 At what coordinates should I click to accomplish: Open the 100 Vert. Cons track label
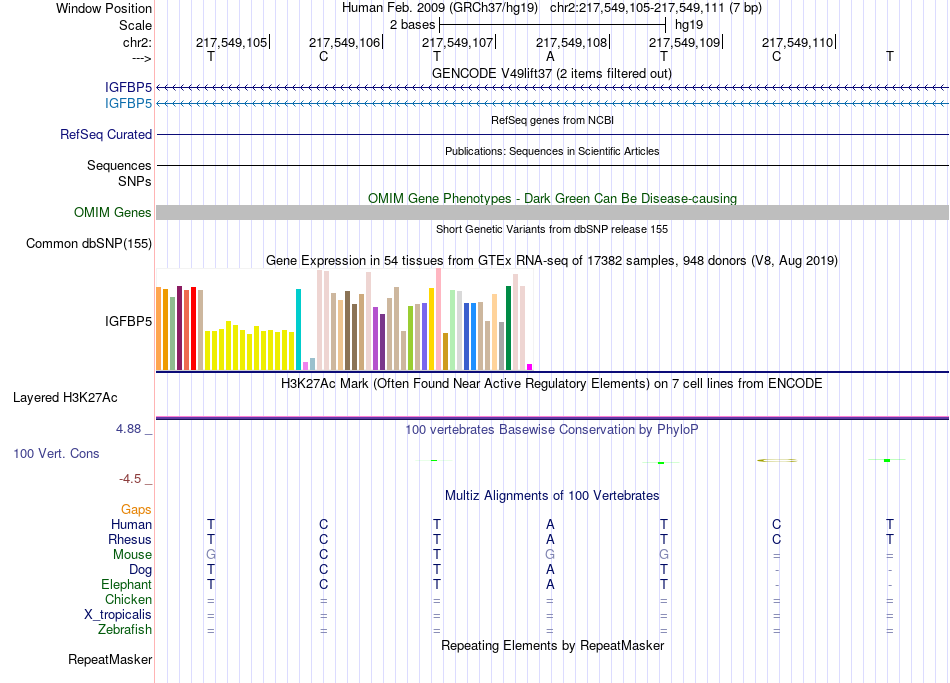coord(56,453)
